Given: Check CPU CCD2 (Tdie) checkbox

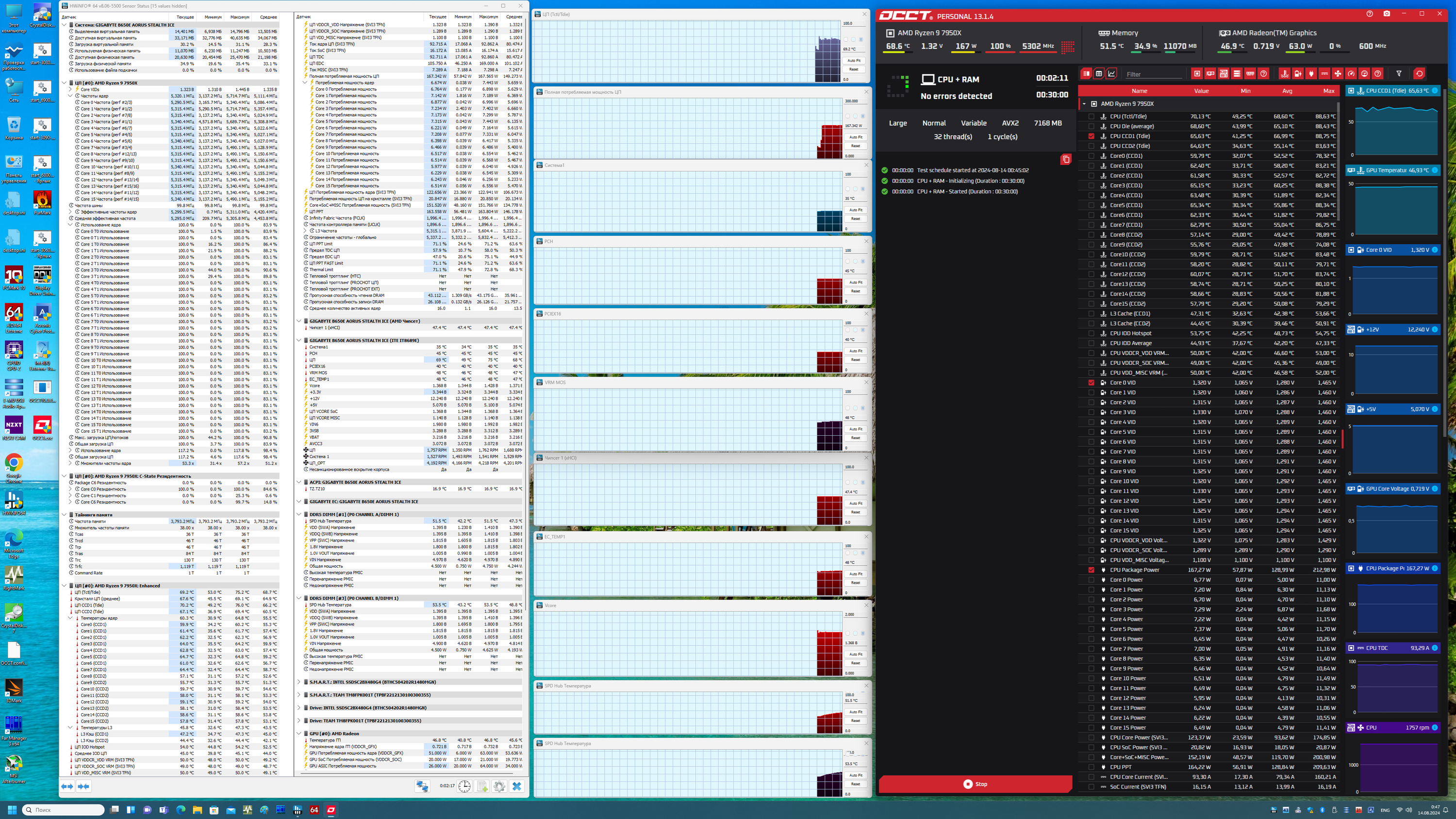Looking at the screenshot, I should coord(1091,146).
